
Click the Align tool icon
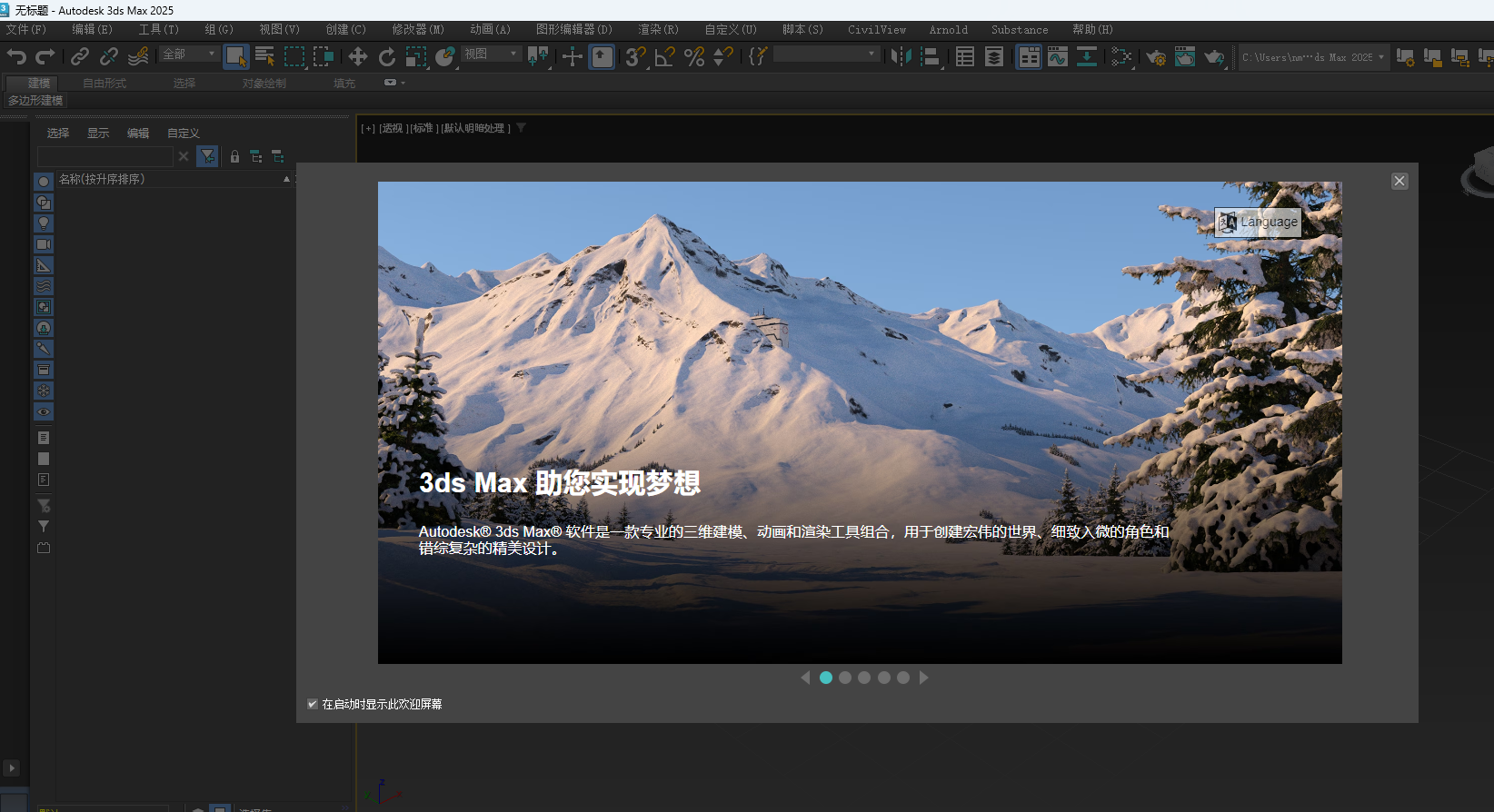(930, 57)
